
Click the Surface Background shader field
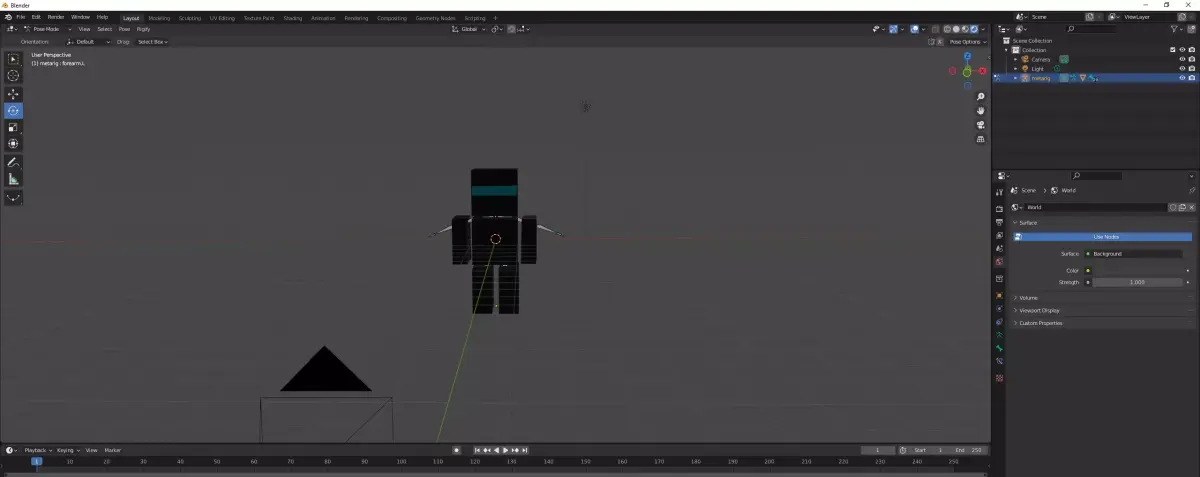[1137, 254]
